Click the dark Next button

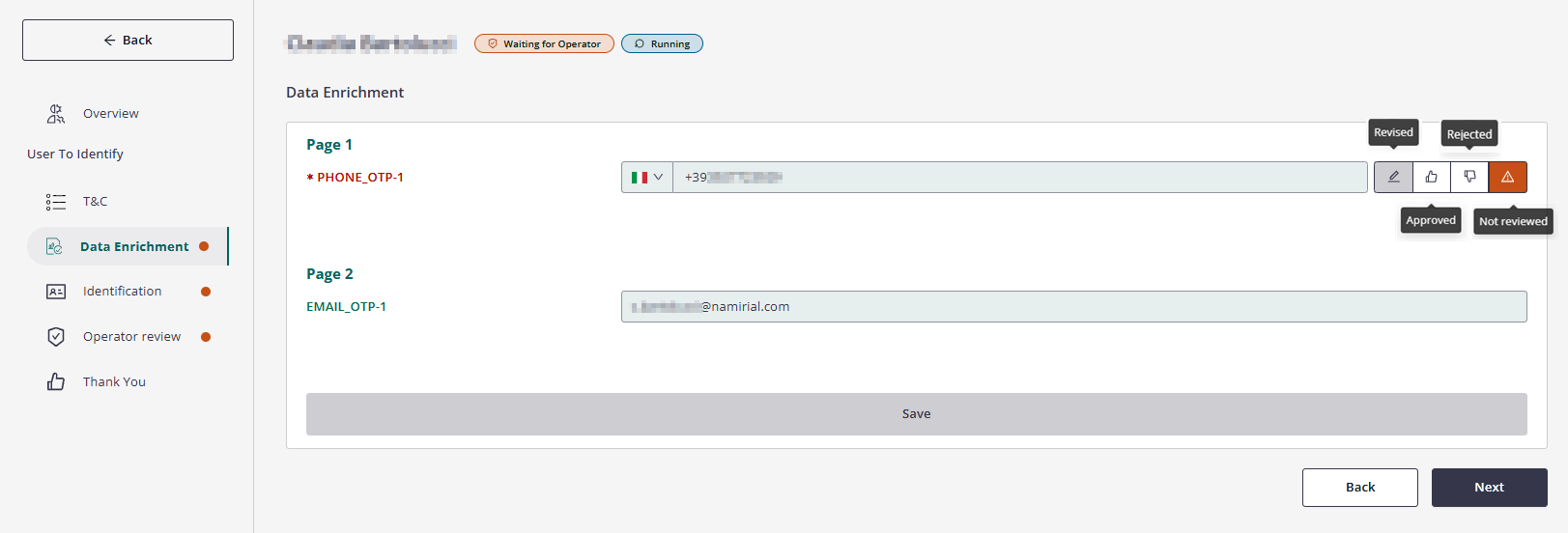(x=1488, y=488)
